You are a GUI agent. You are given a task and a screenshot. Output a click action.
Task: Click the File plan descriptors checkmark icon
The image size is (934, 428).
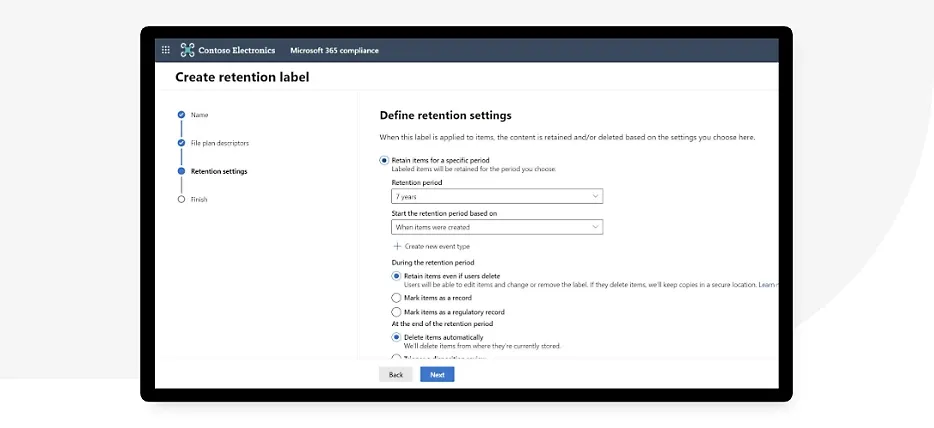click(x=181, y=143)
